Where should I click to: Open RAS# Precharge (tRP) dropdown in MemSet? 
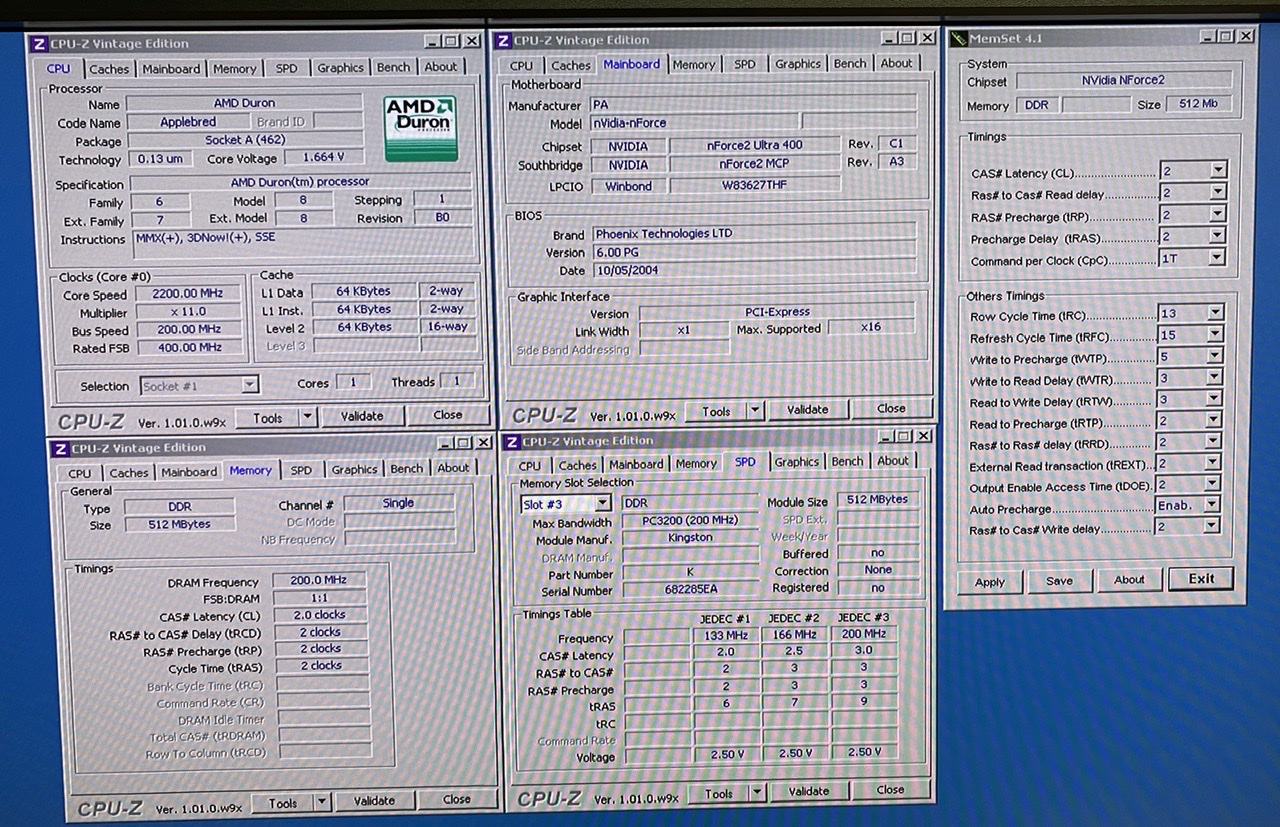[1217, 215]
